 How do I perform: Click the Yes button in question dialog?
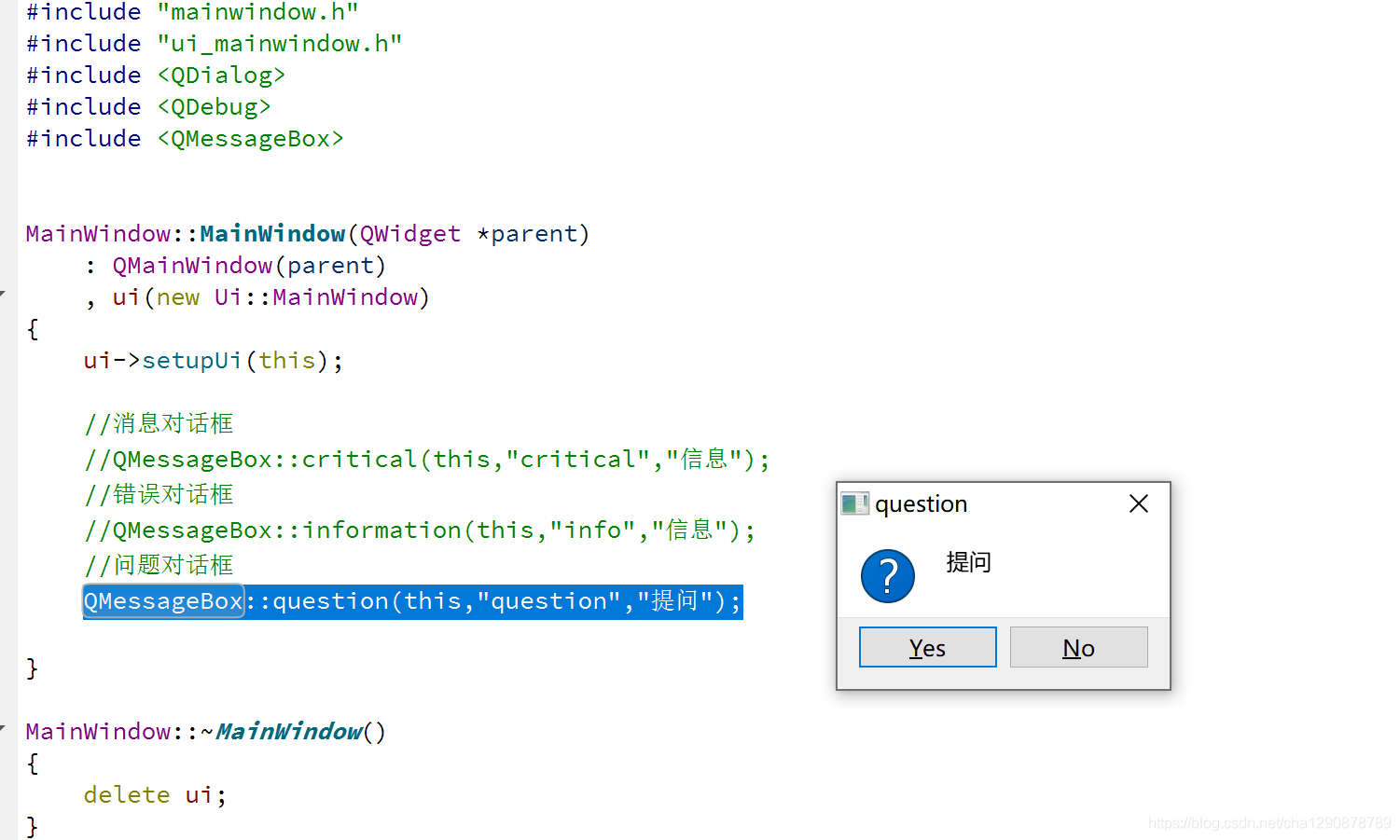[927, 647]
